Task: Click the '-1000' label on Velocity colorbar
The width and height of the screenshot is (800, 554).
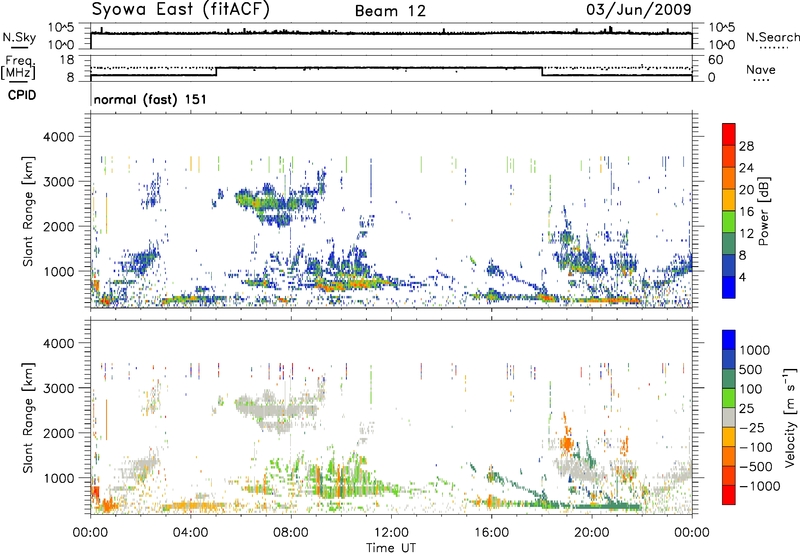Action: [759, 486]
